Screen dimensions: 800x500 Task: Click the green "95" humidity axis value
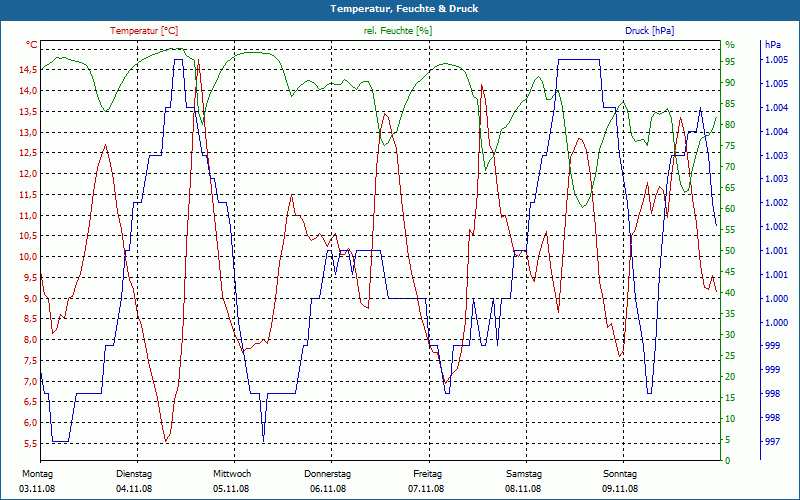tap(730, 62)
